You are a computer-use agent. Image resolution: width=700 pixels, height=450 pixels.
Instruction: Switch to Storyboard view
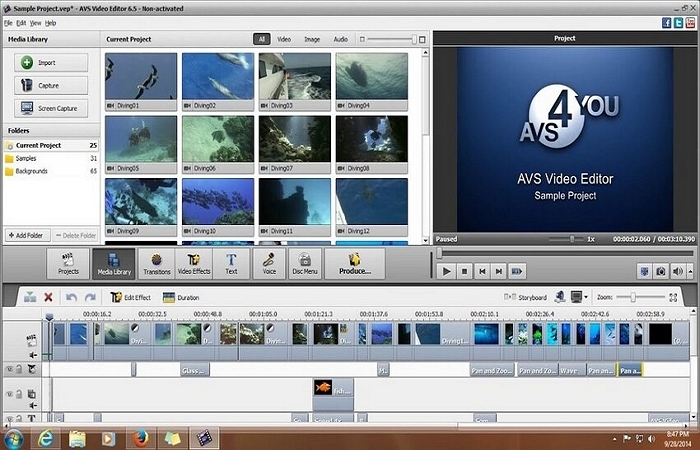pyautogui.click(x=525, y=297)
